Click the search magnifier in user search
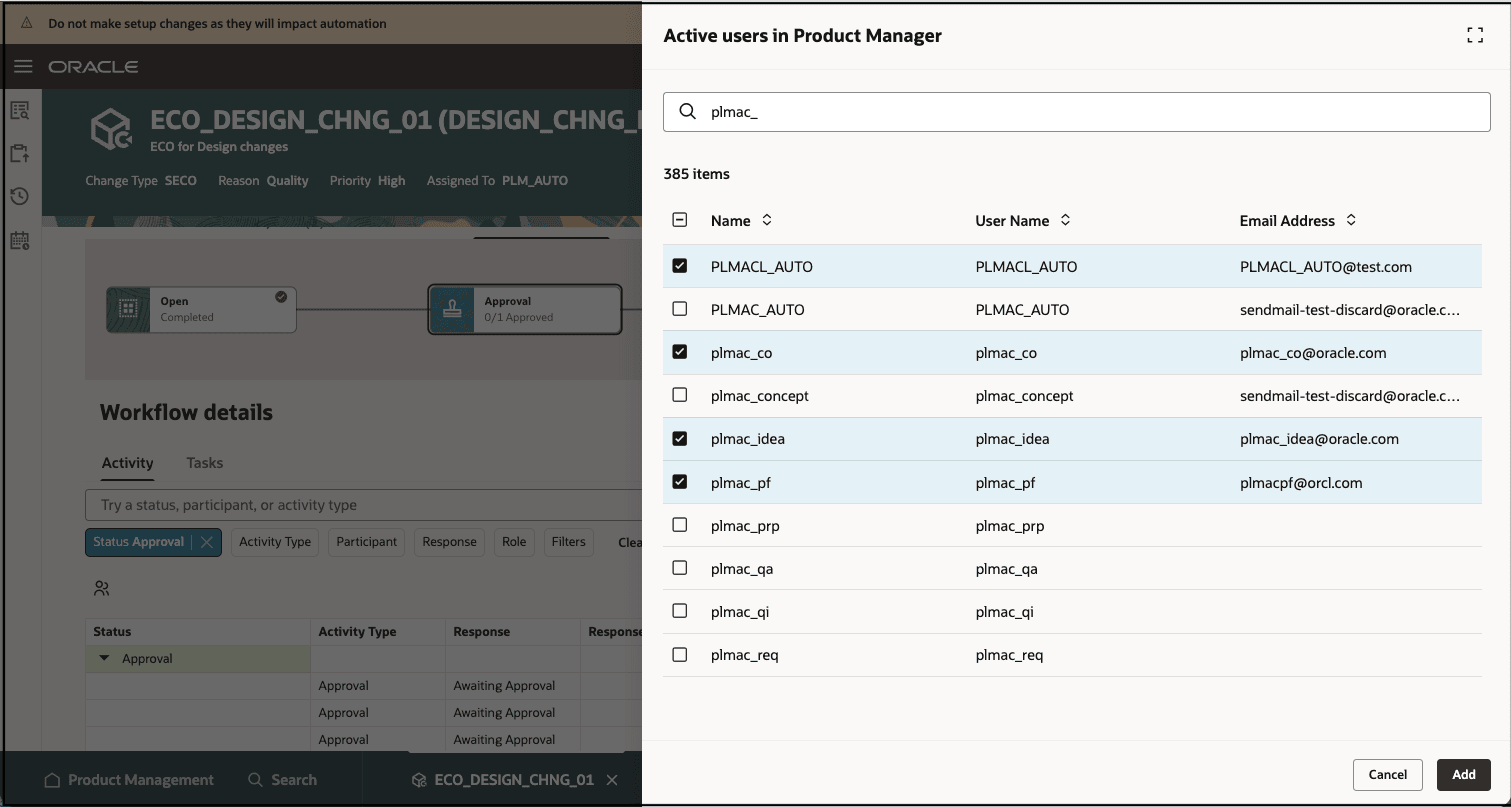This screenshot has height=807, width=1511. pyautogui.click(x=688, y=112)
